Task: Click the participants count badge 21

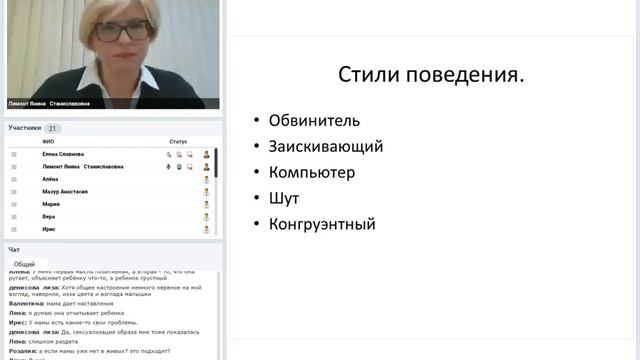Action: [52, 128]
